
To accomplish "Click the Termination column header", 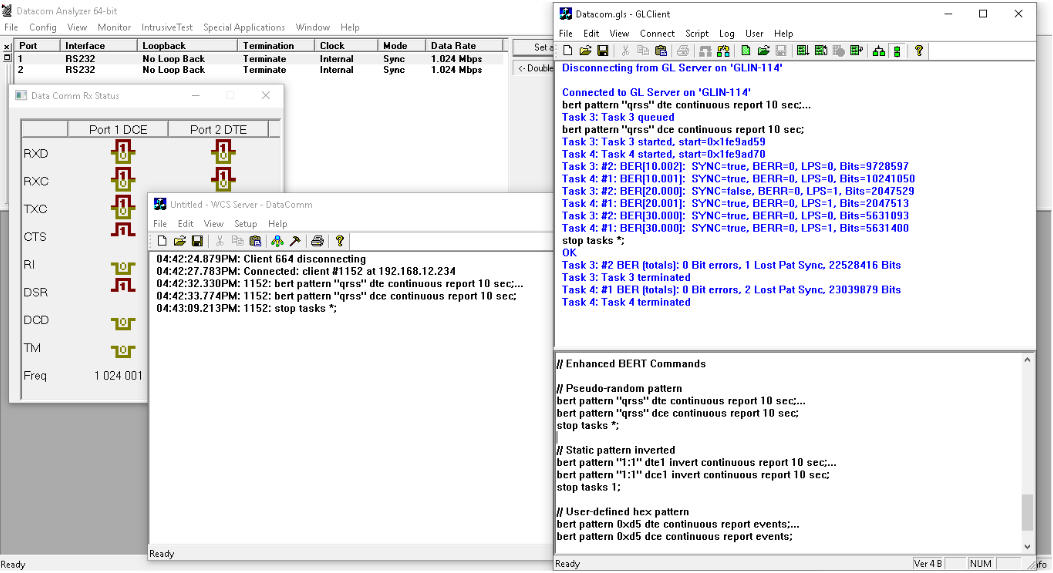I will coord(275,46).
